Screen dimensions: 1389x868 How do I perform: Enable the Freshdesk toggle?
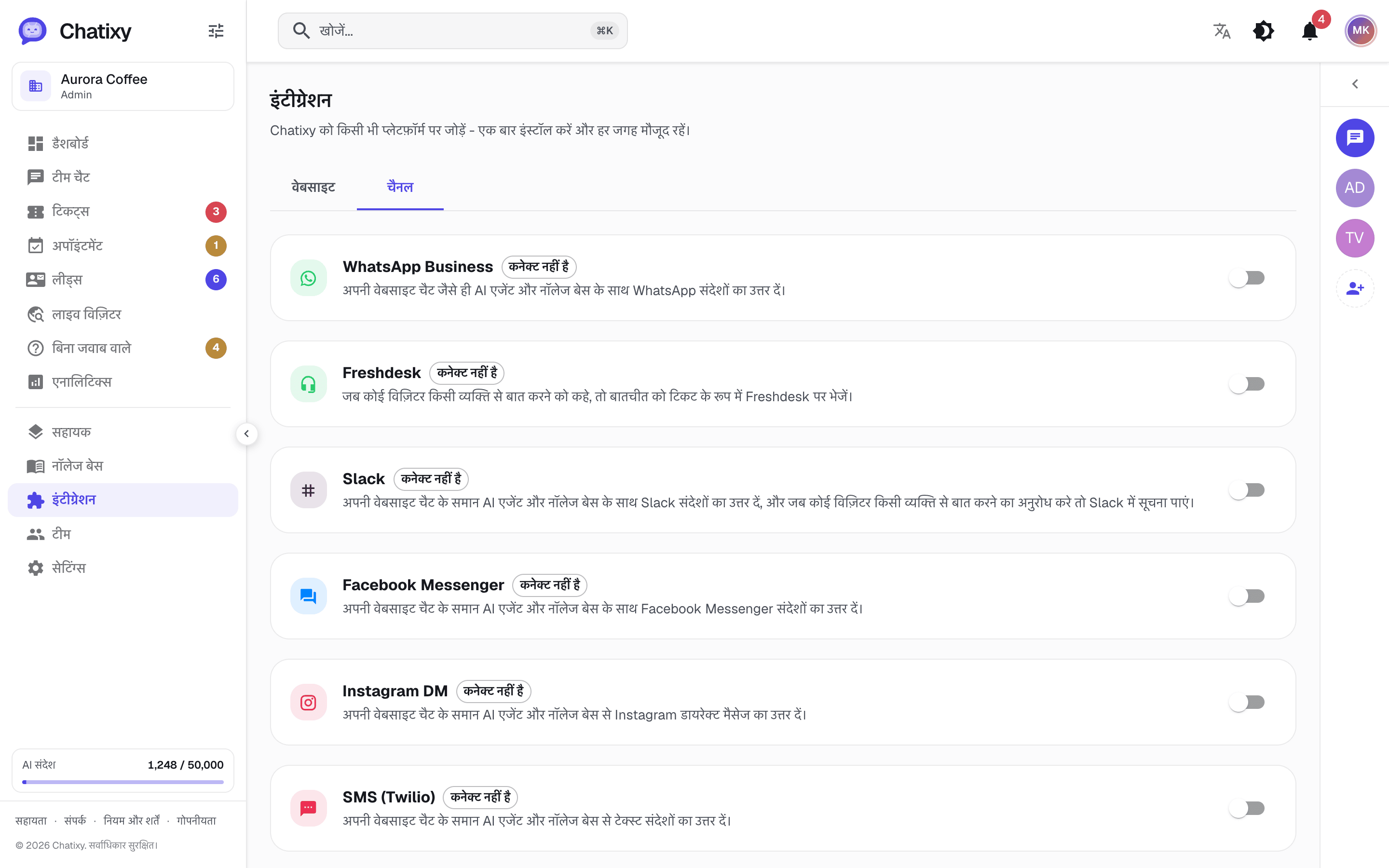click(1247, 384)
